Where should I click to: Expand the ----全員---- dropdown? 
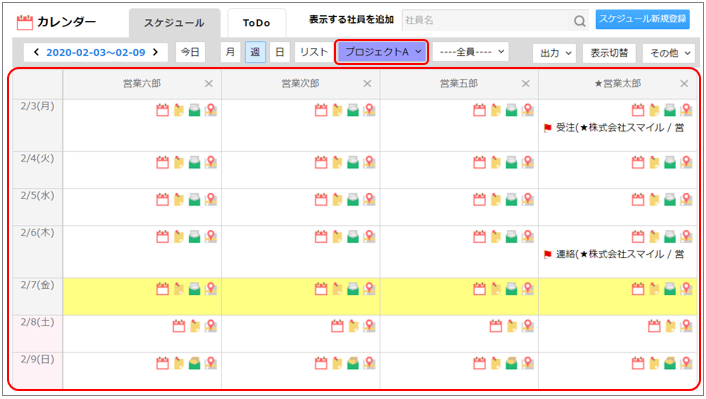(471, 52)
